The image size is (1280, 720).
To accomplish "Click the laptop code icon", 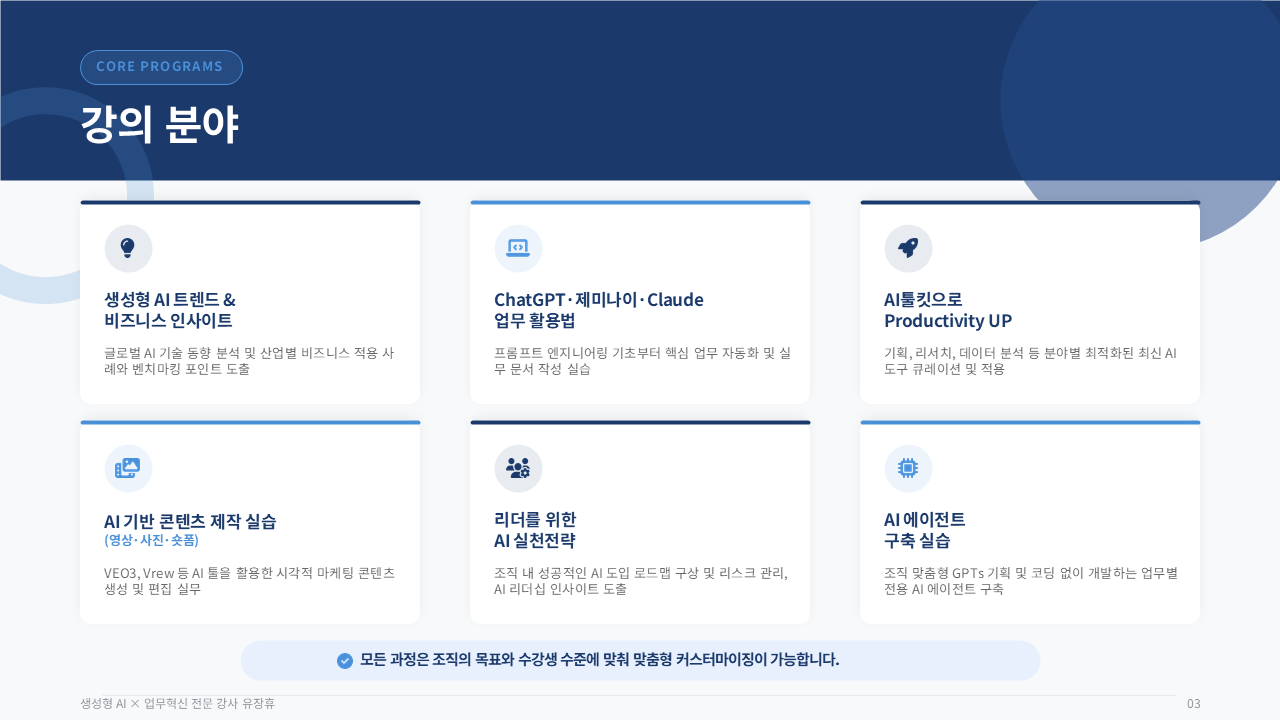I will (518, 248).
